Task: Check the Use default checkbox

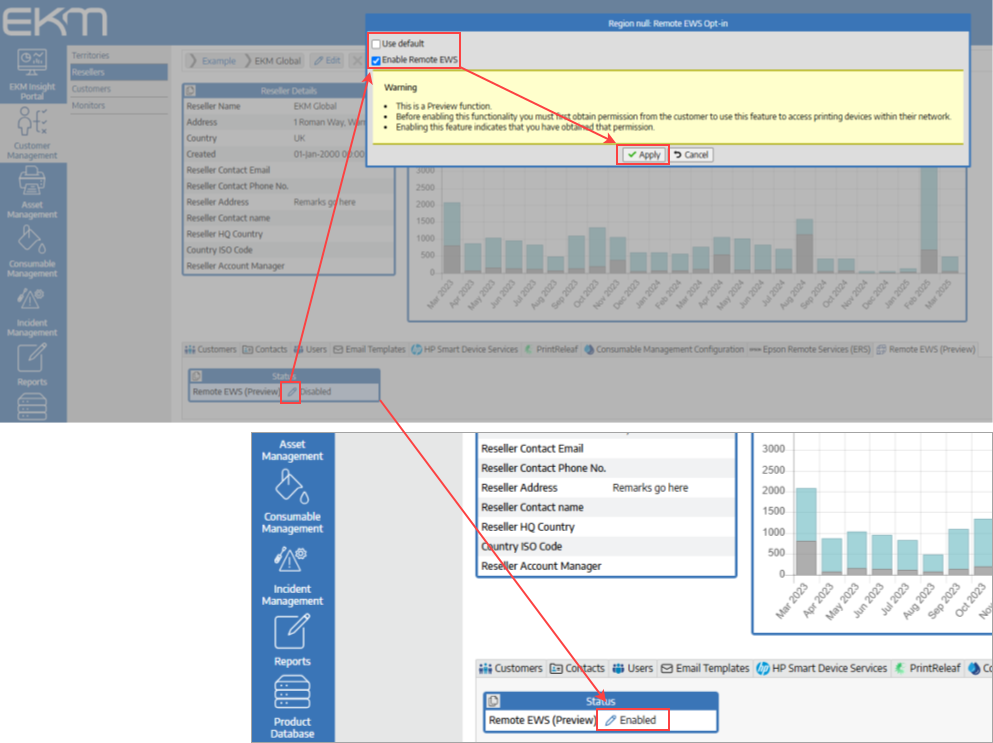Action: point(376,44)
